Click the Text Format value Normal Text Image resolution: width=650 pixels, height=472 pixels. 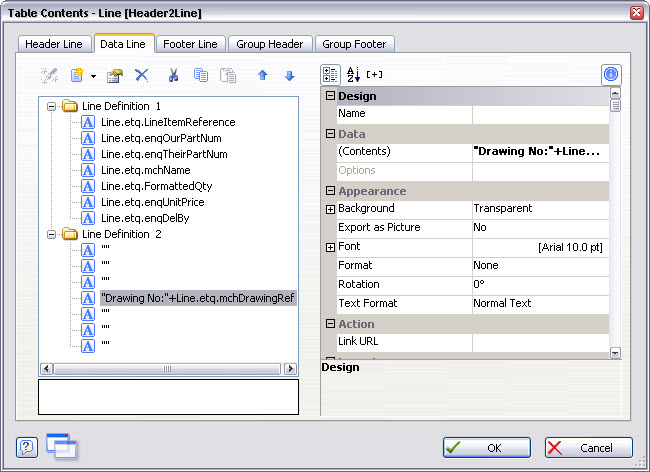pyautogui.click(x=540, y=304)
